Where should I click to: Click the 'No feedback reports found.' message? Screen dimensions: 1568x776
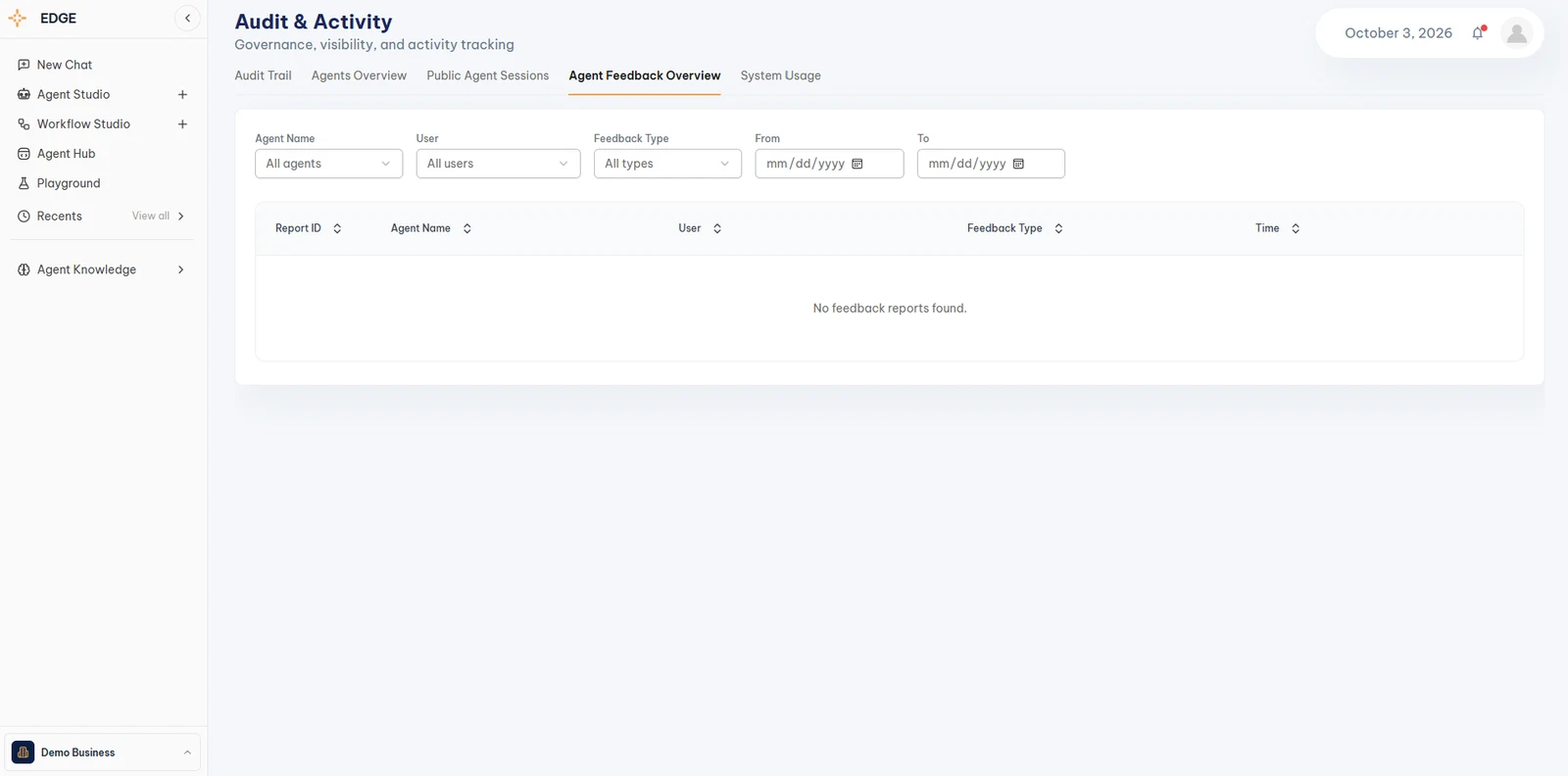click(890, 309)
